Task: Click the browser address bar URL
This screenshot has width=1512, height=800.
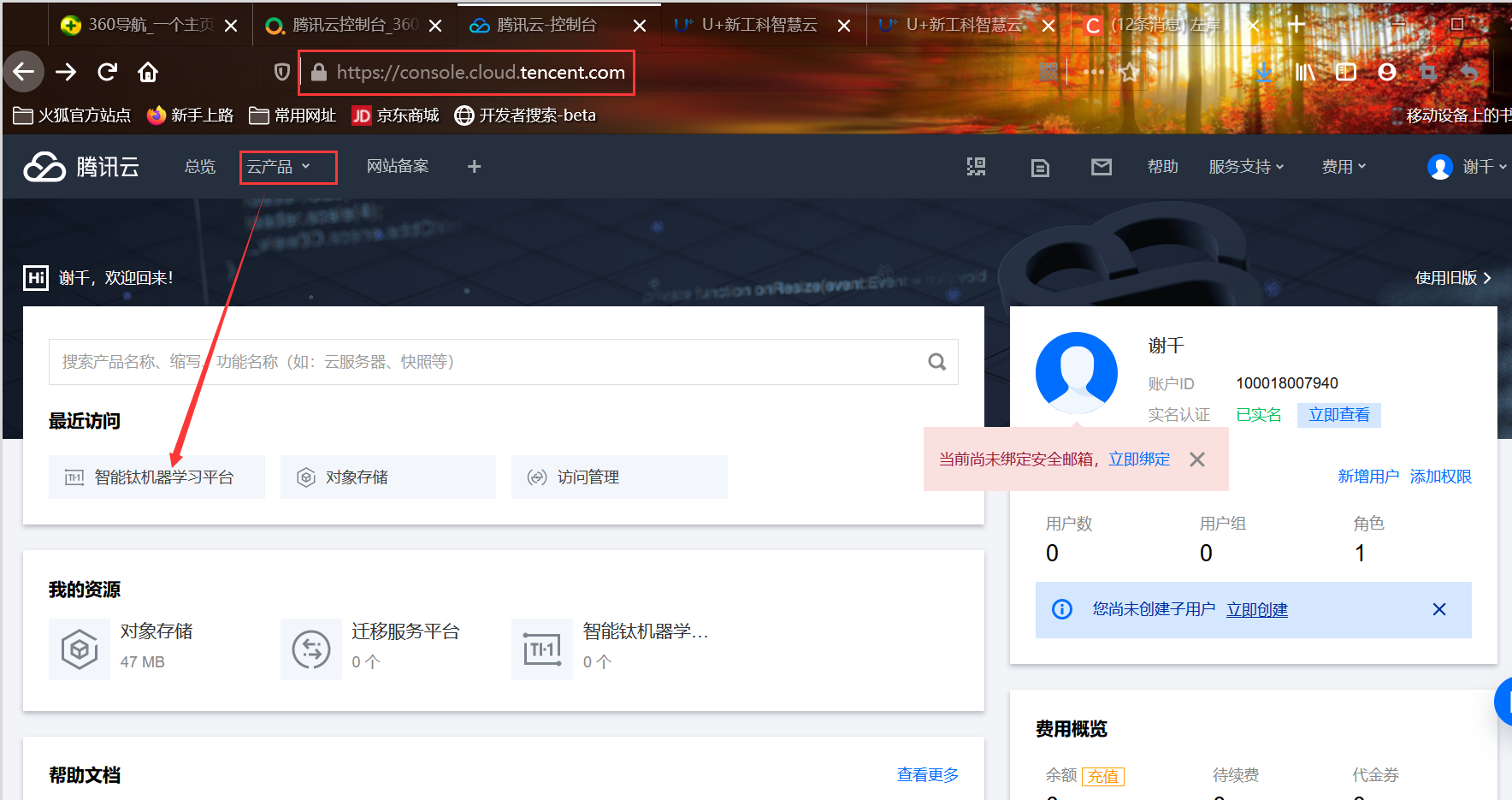Action: (x=481, y=73)
